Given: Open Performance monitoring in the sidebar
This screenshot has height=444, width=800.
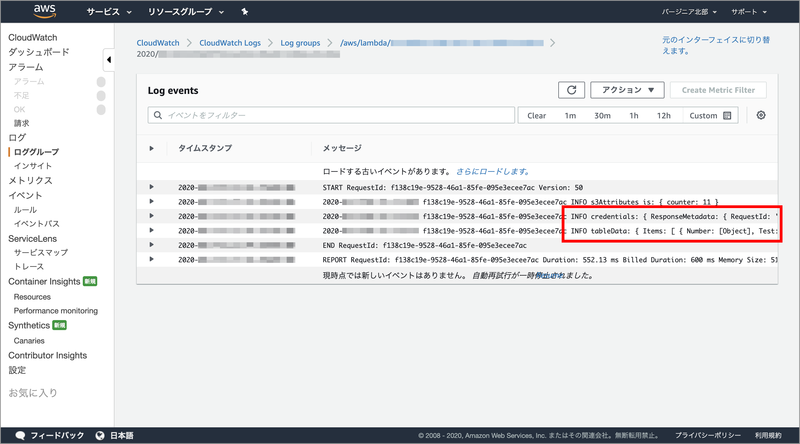Looking at the screenshot, I should click(56, 310).
